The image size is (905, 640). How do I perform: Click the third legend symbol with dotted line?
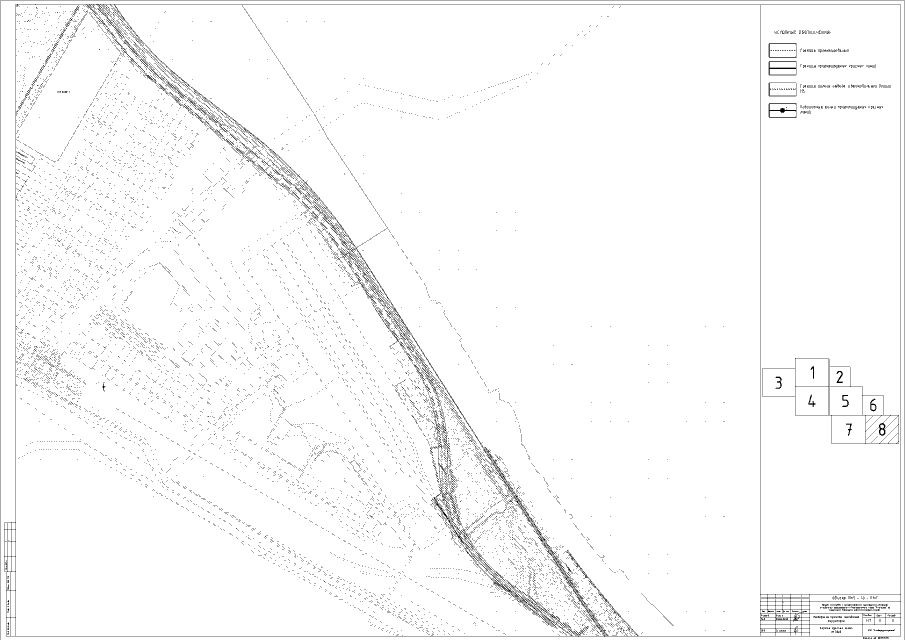click(x=782, y=88)
